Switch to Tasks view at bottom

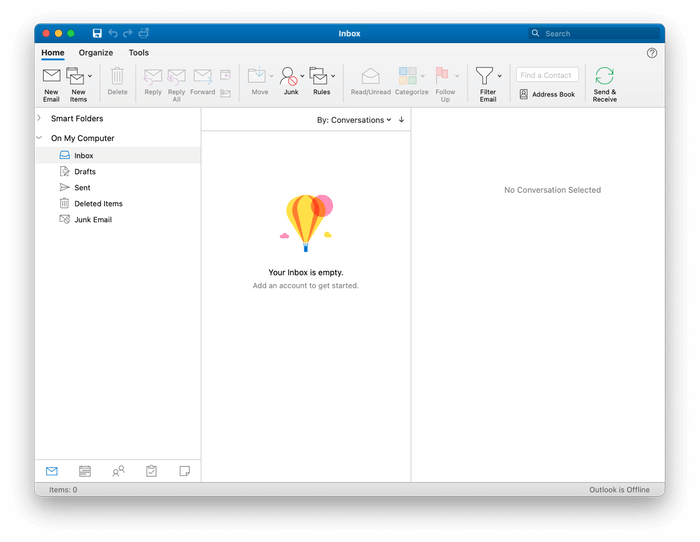[x=151, y=471]
